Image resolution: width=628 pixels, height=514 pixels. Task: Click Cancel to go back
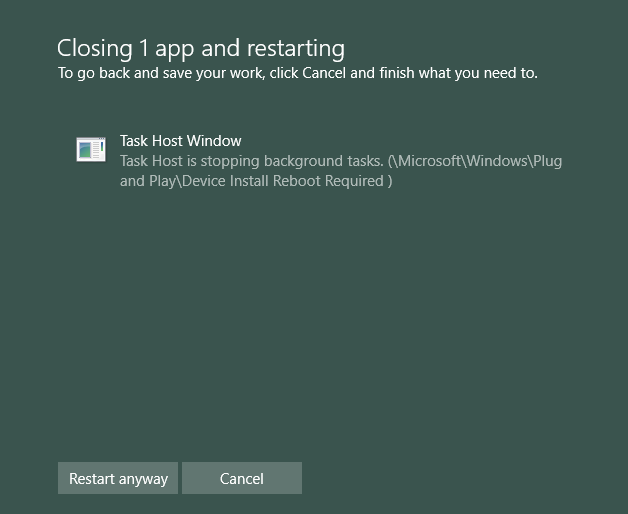click(242, 478)
